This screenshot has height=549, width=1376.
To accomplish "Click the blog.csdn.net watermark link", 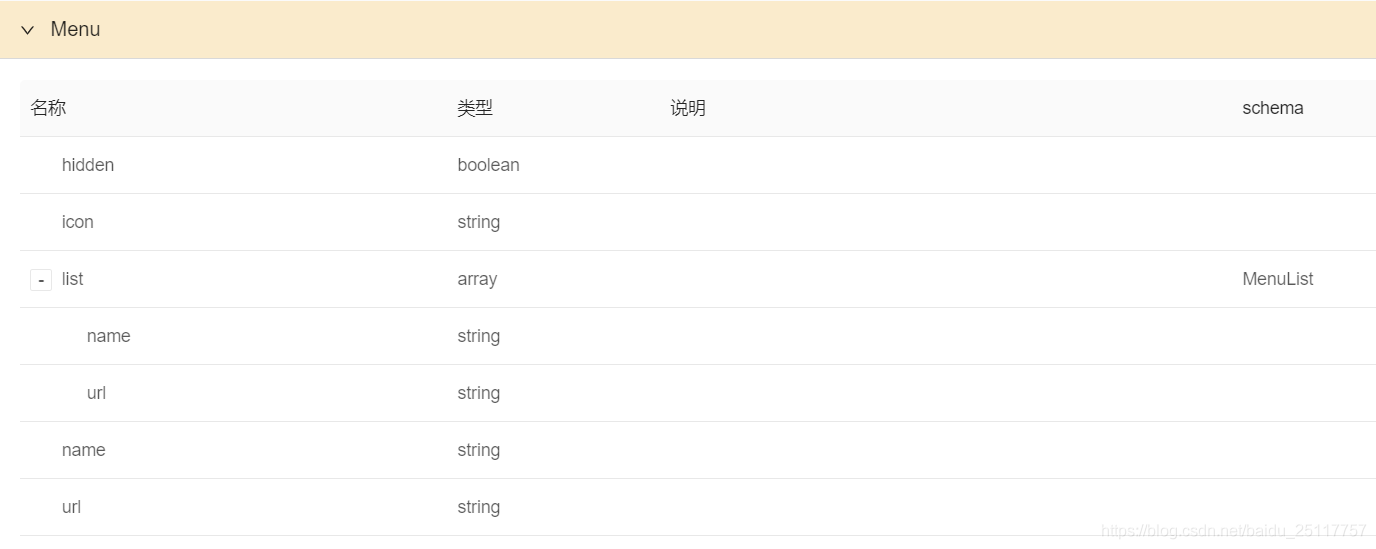I will pyautogui.click(x=1233, y=530).
